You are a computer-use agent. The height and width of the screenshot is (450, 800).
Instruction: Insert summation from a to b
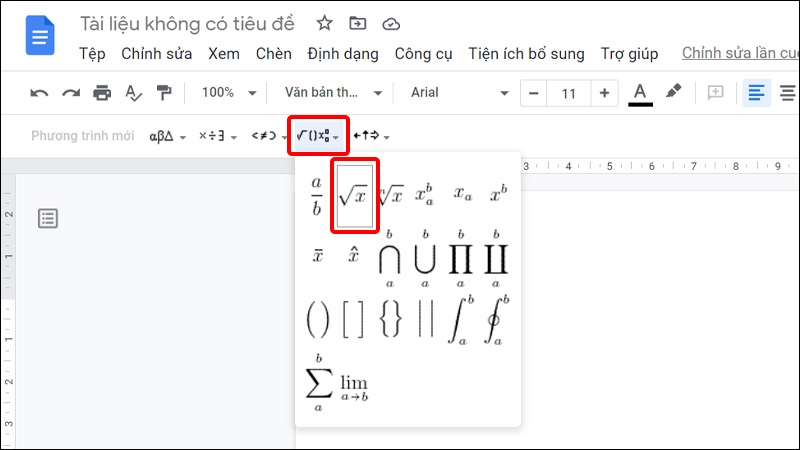319,383
